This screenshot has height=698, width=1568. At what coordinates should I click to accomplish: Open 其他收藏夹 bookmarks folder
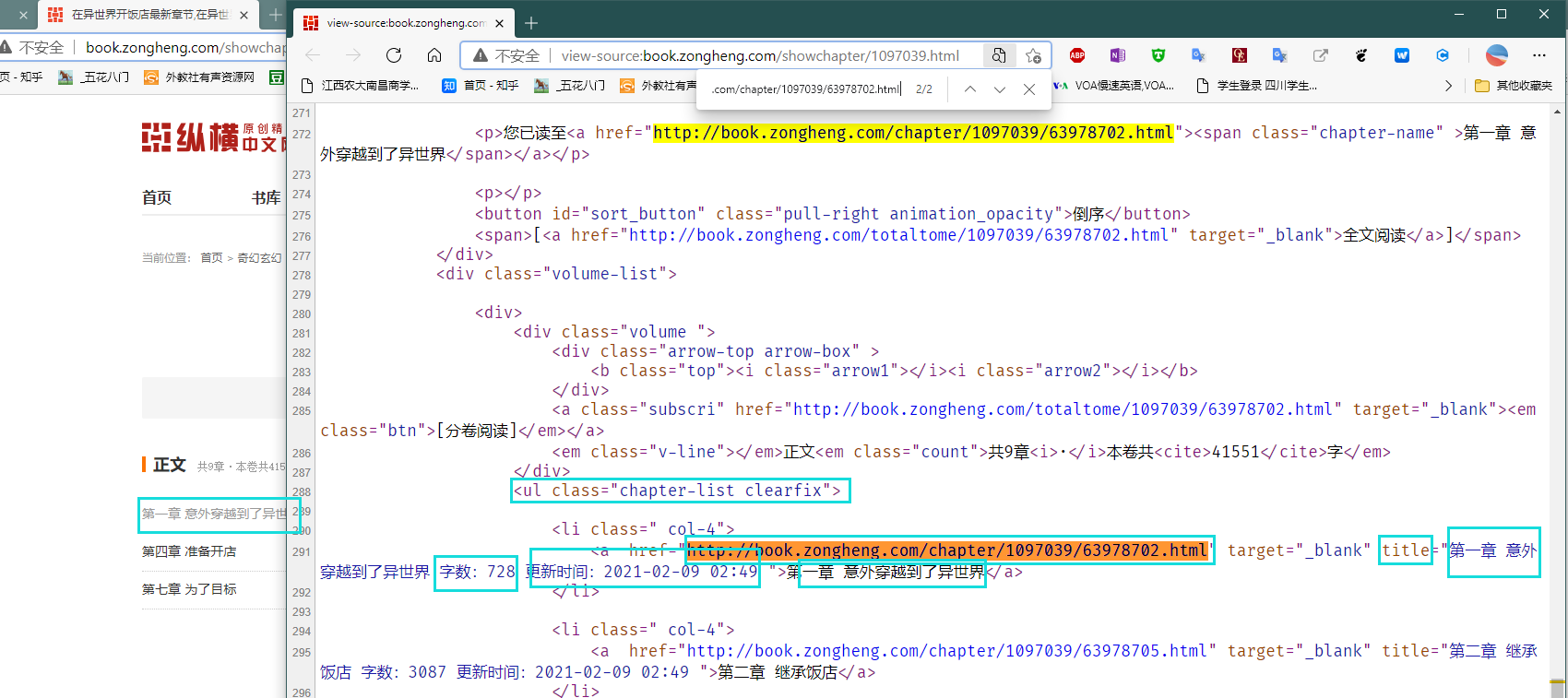(x=1514, y=86)
